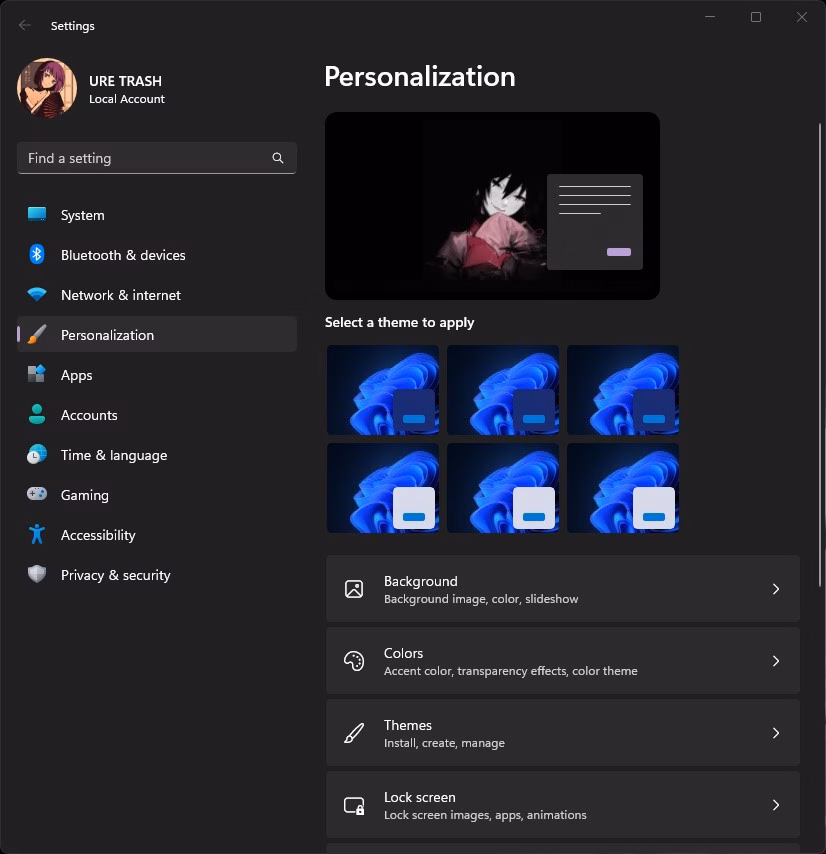Open Network & internet settings
The height and width of the screenshot is (854, 826).
point(157,295)
